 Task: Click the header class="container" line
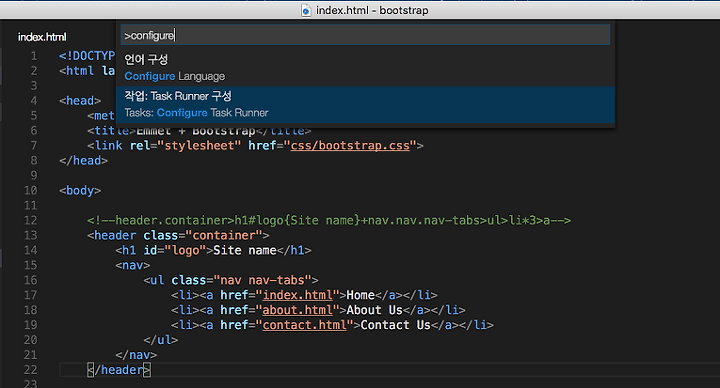click(178, 235)
